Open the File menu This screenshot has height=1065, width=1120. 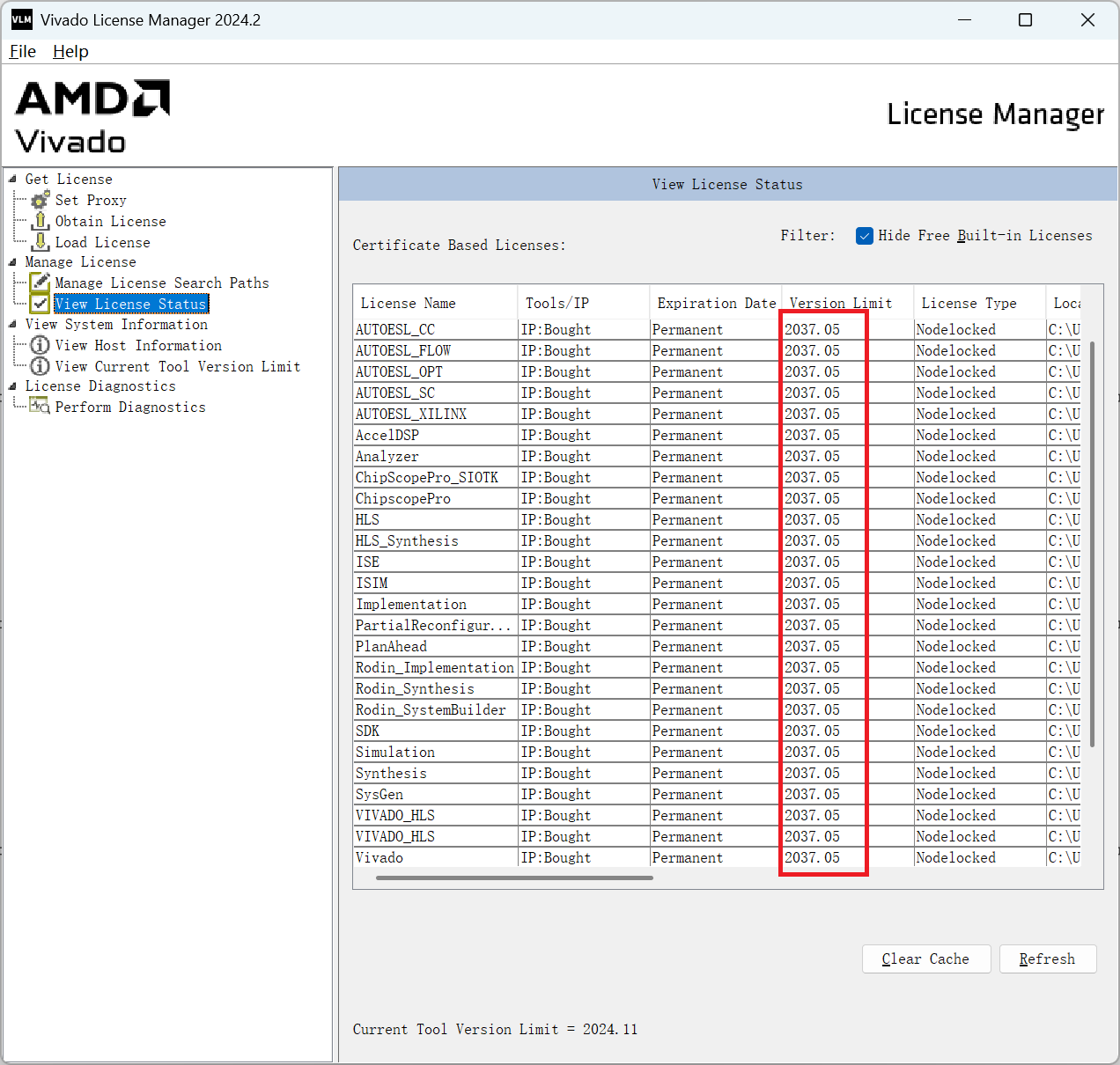[23, 52]
